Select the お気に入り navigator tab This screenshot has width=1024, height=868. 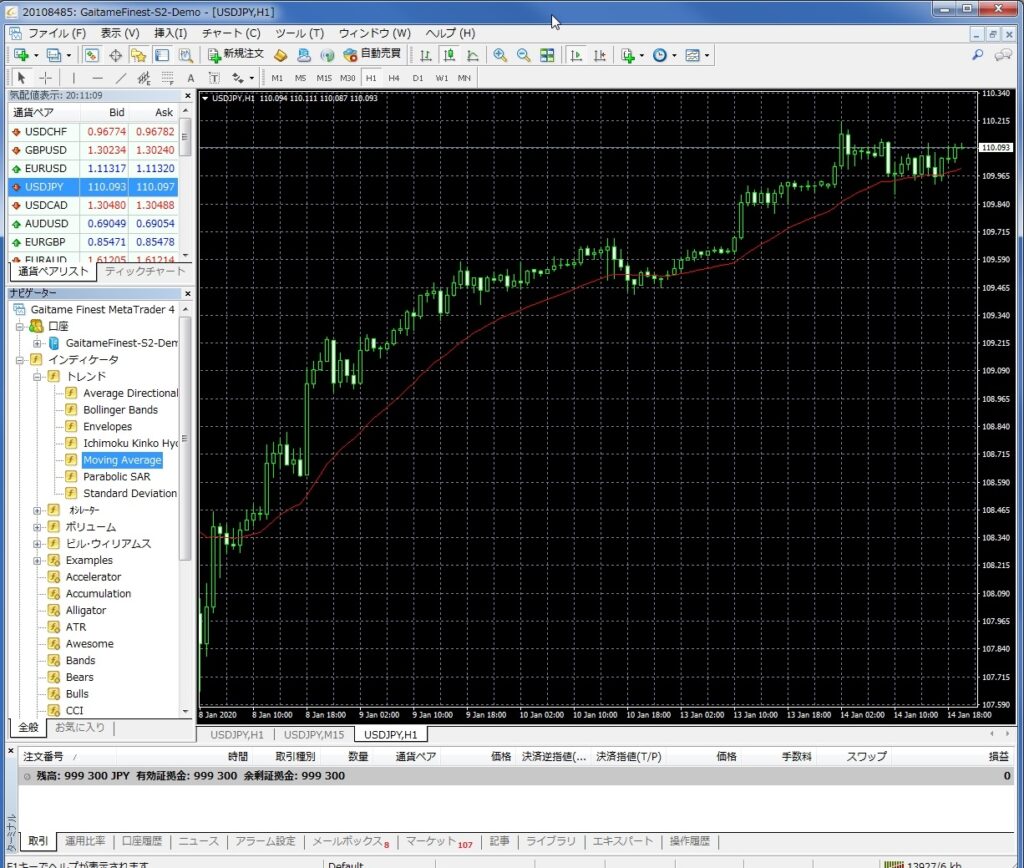point(80,727)
